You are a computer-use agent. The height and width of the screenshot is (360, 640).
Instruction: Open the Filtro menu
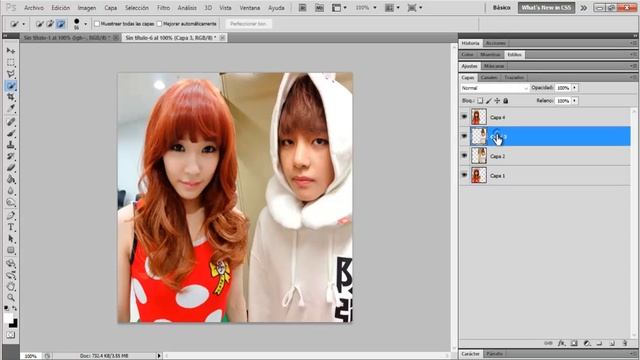163,8
